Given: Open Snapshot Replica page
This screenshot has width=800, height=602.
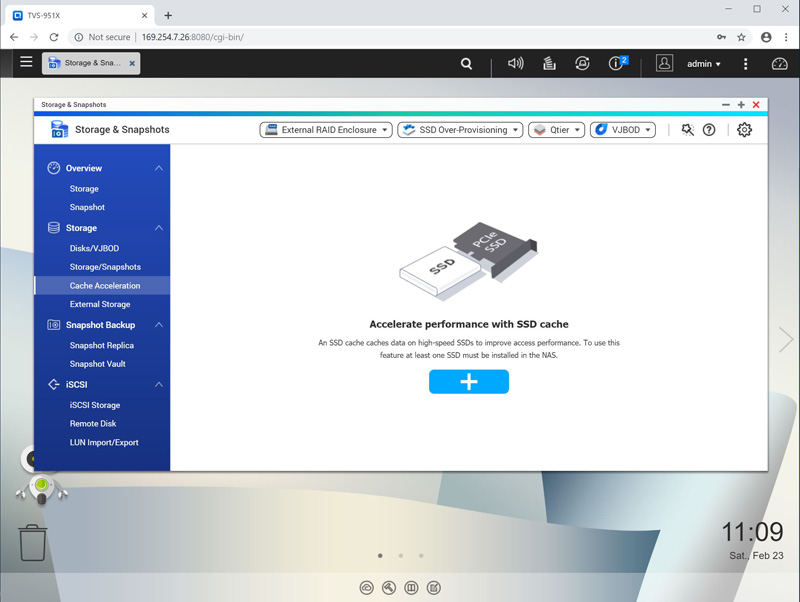Looking at the screenshot, I should pos(102,345).
